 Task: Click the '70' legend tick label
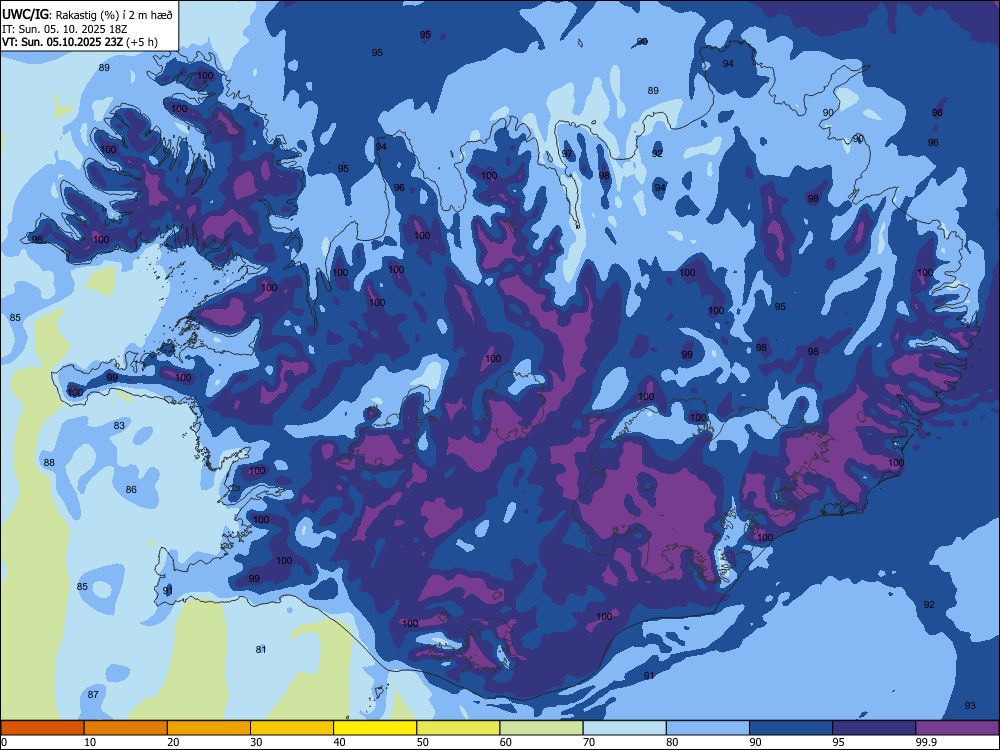point(589,742)
